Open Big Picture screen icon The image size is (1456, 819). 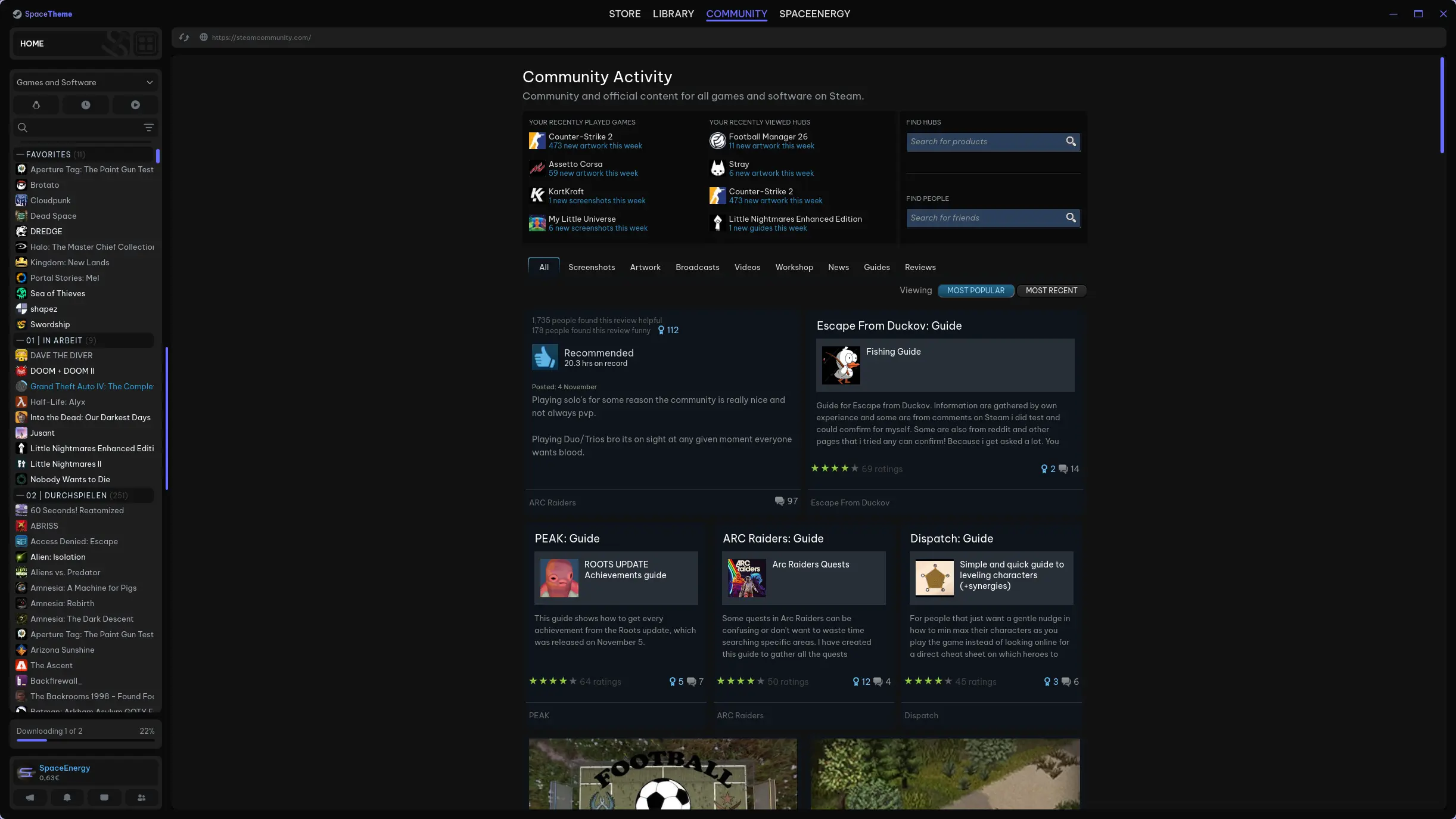(x=104, y=798)
